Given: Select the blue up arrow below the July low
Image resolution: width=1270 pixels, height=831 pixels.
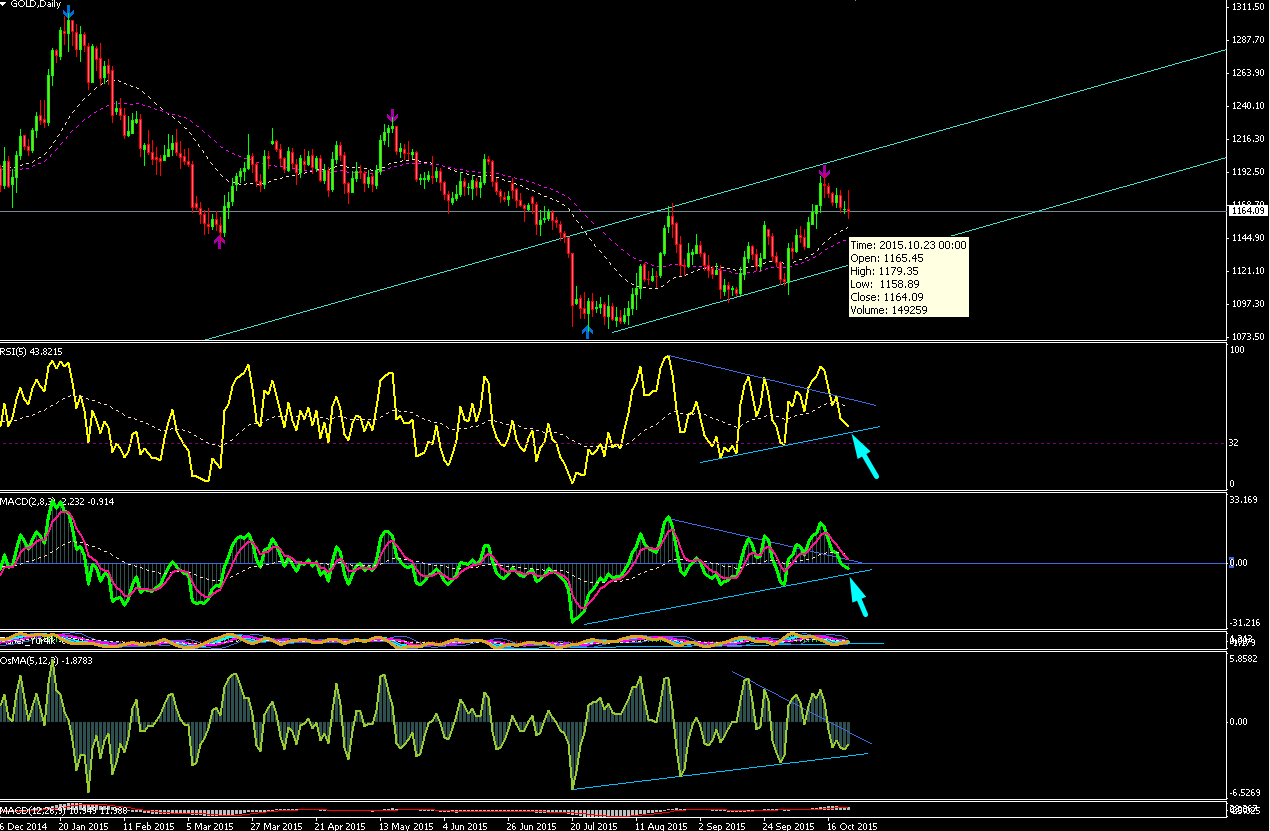Looking at the screenshot, I should (x=588, y=331).
